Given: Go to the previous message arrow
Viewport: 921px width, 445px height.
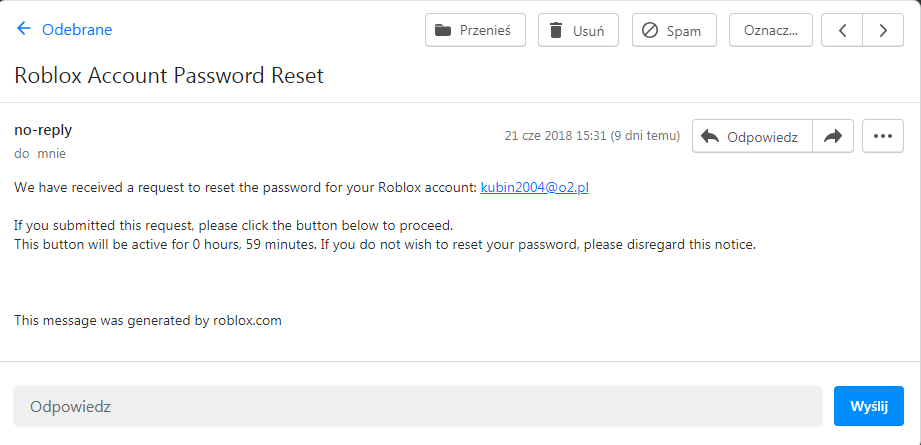Looking at the screenshot, I should coord(842,30).
